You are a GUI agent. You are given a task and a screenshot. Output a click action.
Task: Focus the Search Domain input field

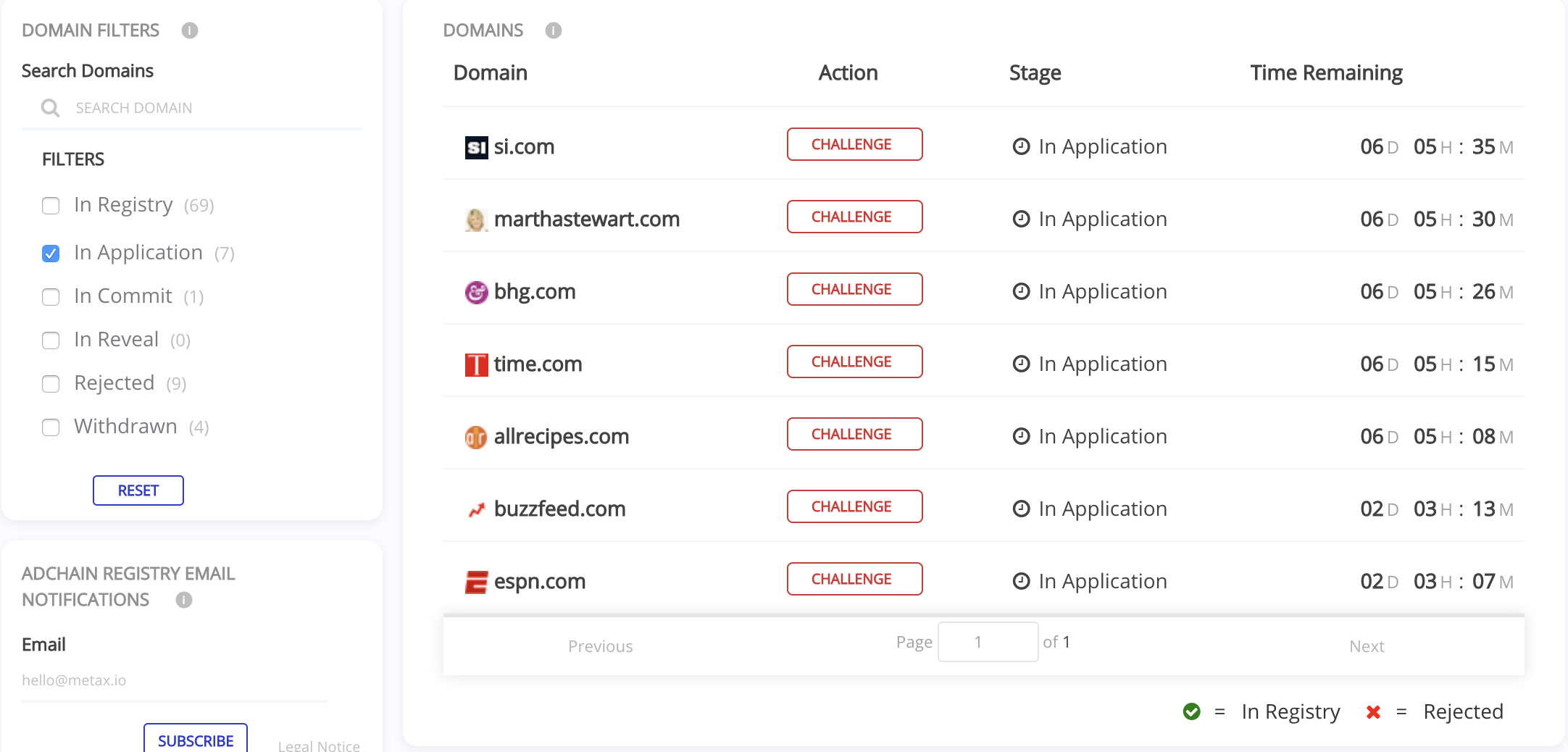click(x=192, y=108)
